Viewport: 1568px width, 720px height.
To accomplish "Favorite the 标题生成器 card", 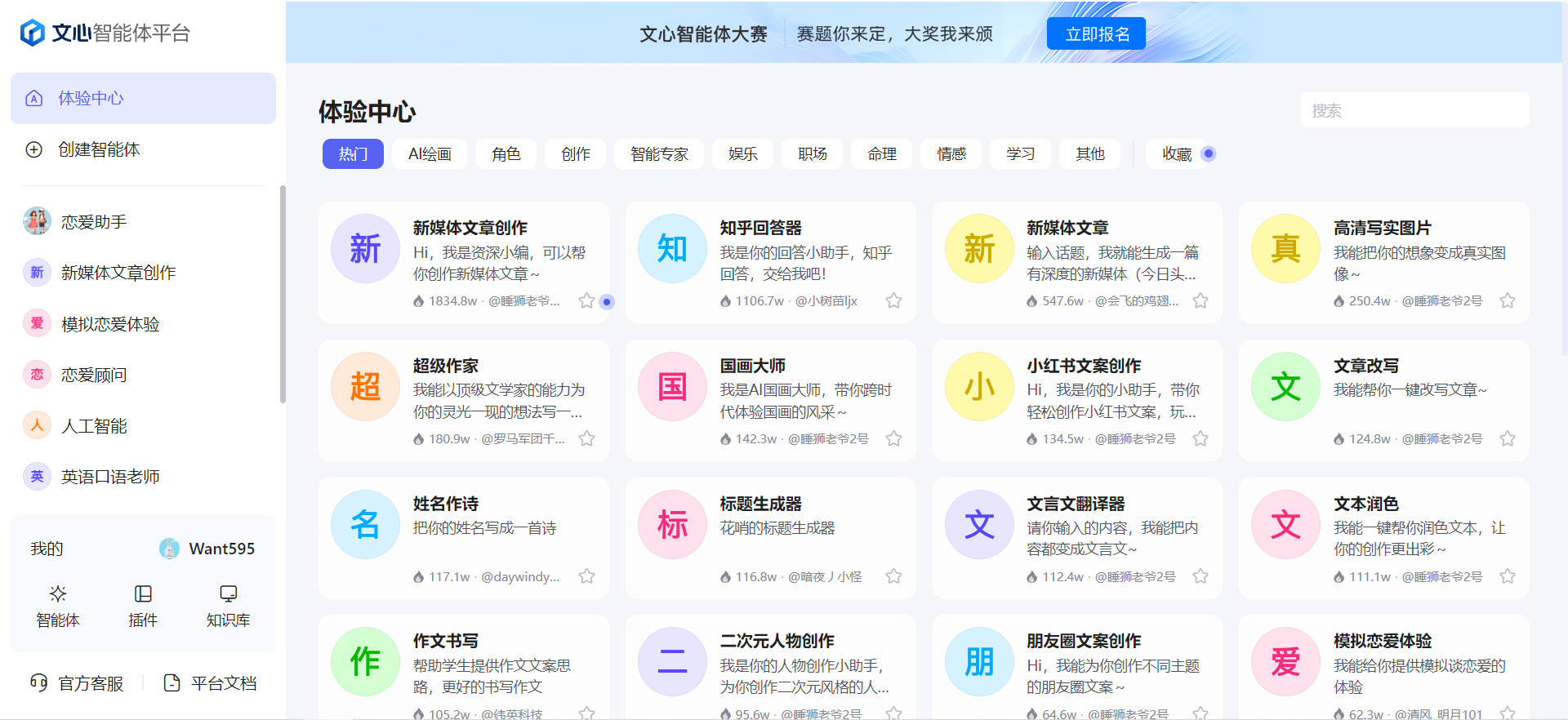I will click(893, 576).
